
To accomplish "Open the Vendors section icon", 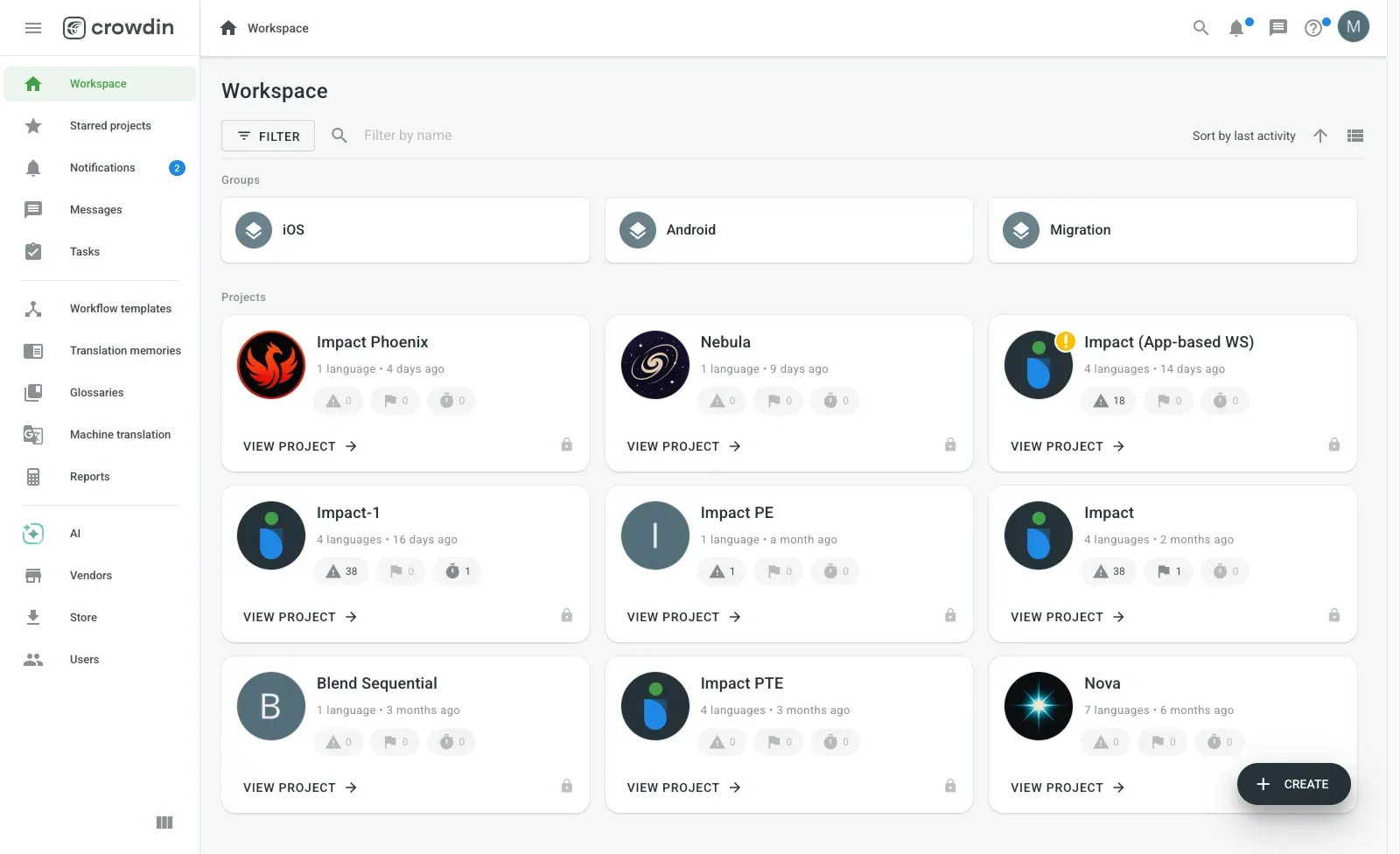I will (33, 575).
